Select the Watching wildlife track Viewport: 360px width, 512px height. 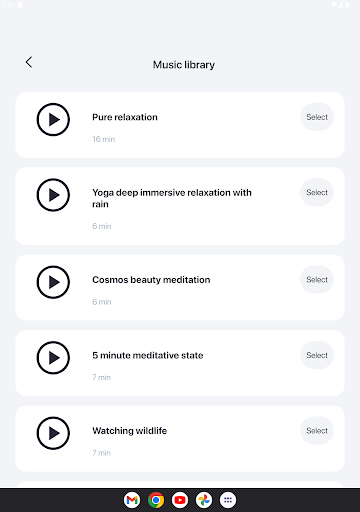point(317,431)
